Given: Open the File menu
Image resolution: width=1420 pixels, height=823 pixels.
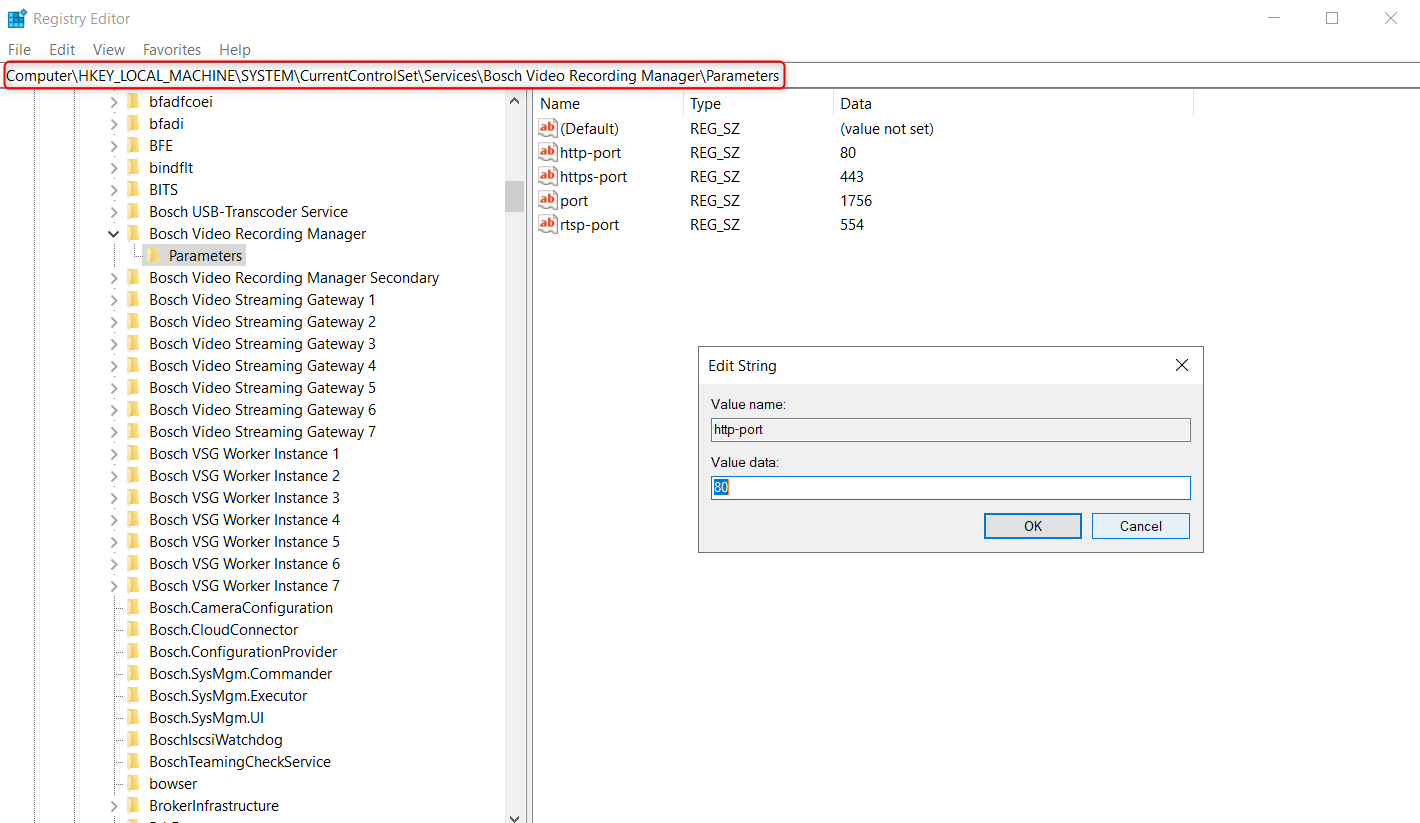Looking at the screenshot, I should click(x=19, y=49).
